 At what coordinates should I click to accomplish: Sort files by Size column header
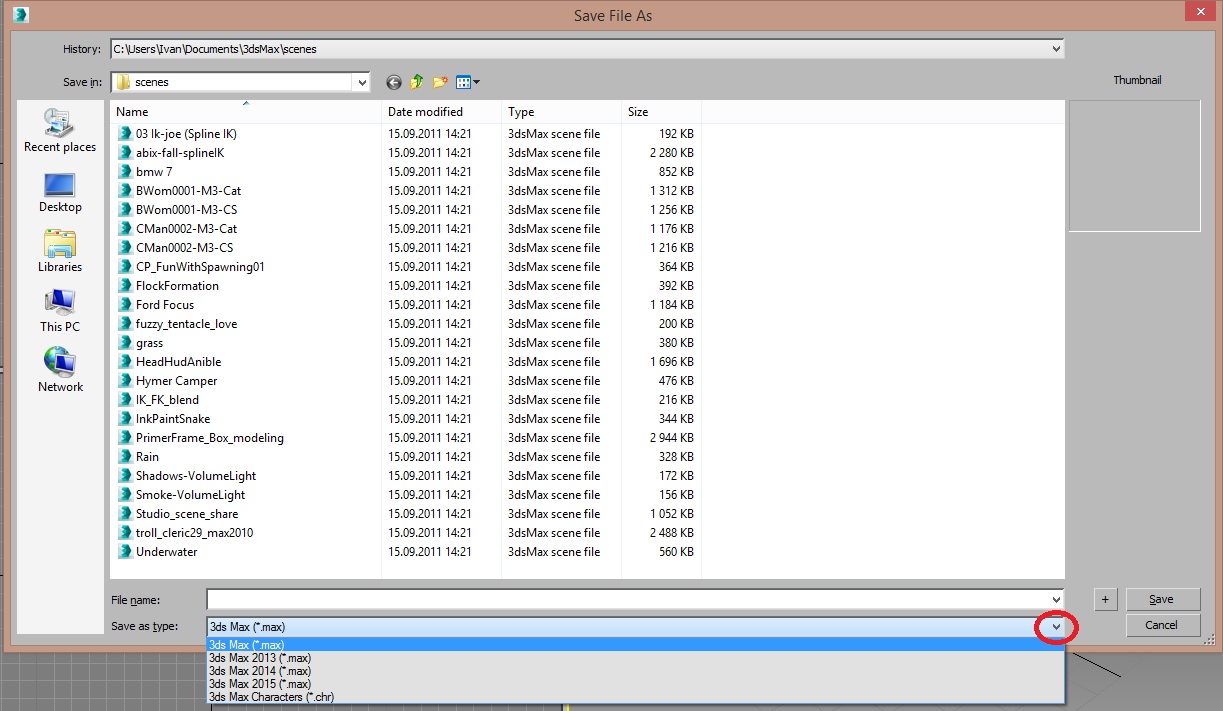pyautogui.click(x=661, y=112)
